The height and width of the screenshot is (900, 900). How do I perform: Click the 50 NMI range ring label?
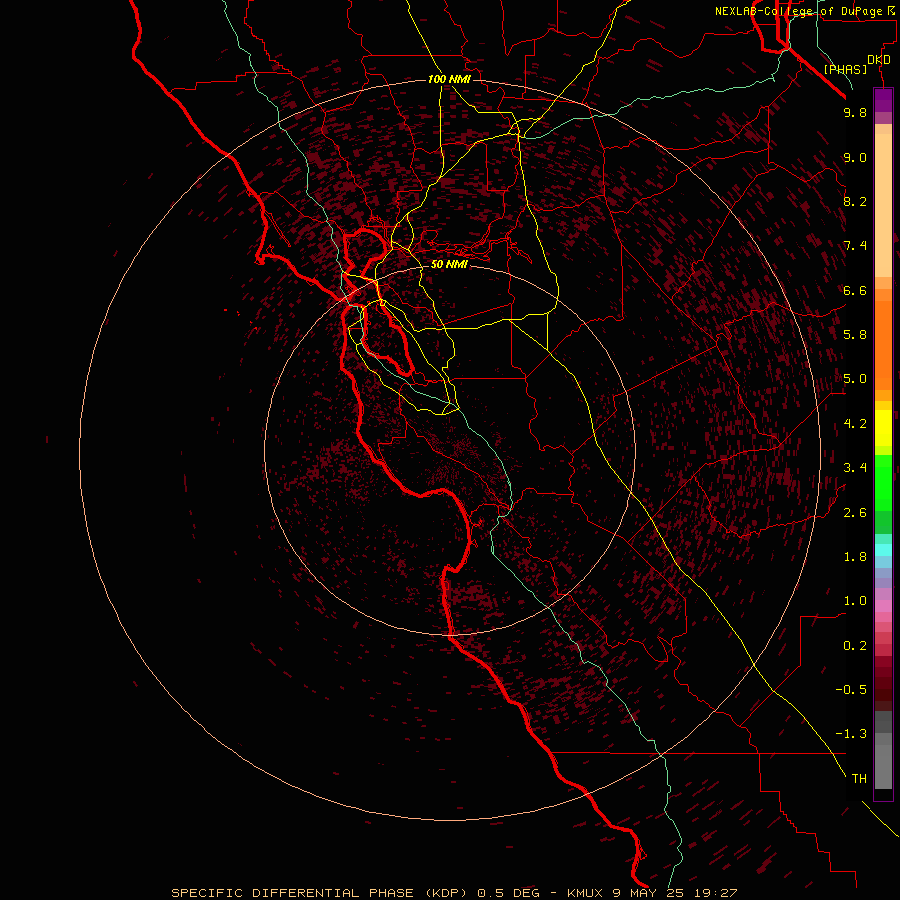click(x=449, y=265)
